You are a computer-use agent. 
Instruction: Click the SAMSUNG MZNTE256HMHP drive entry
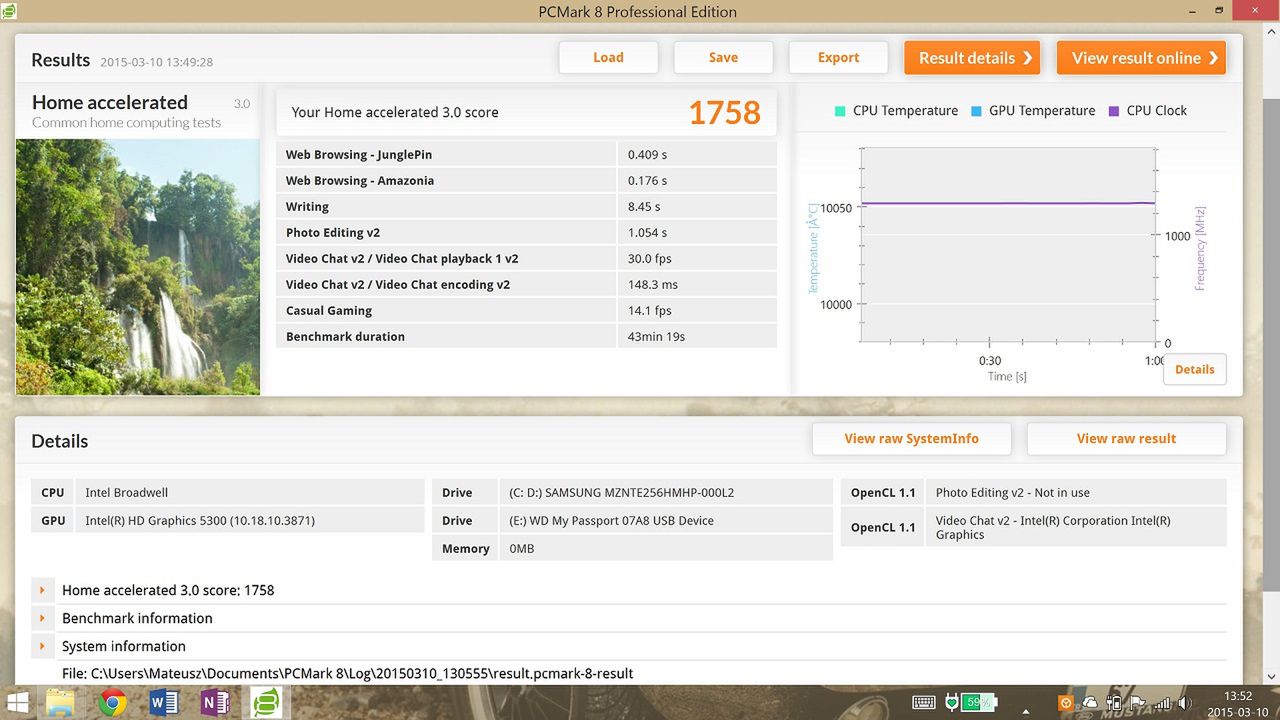coord(621,492)
